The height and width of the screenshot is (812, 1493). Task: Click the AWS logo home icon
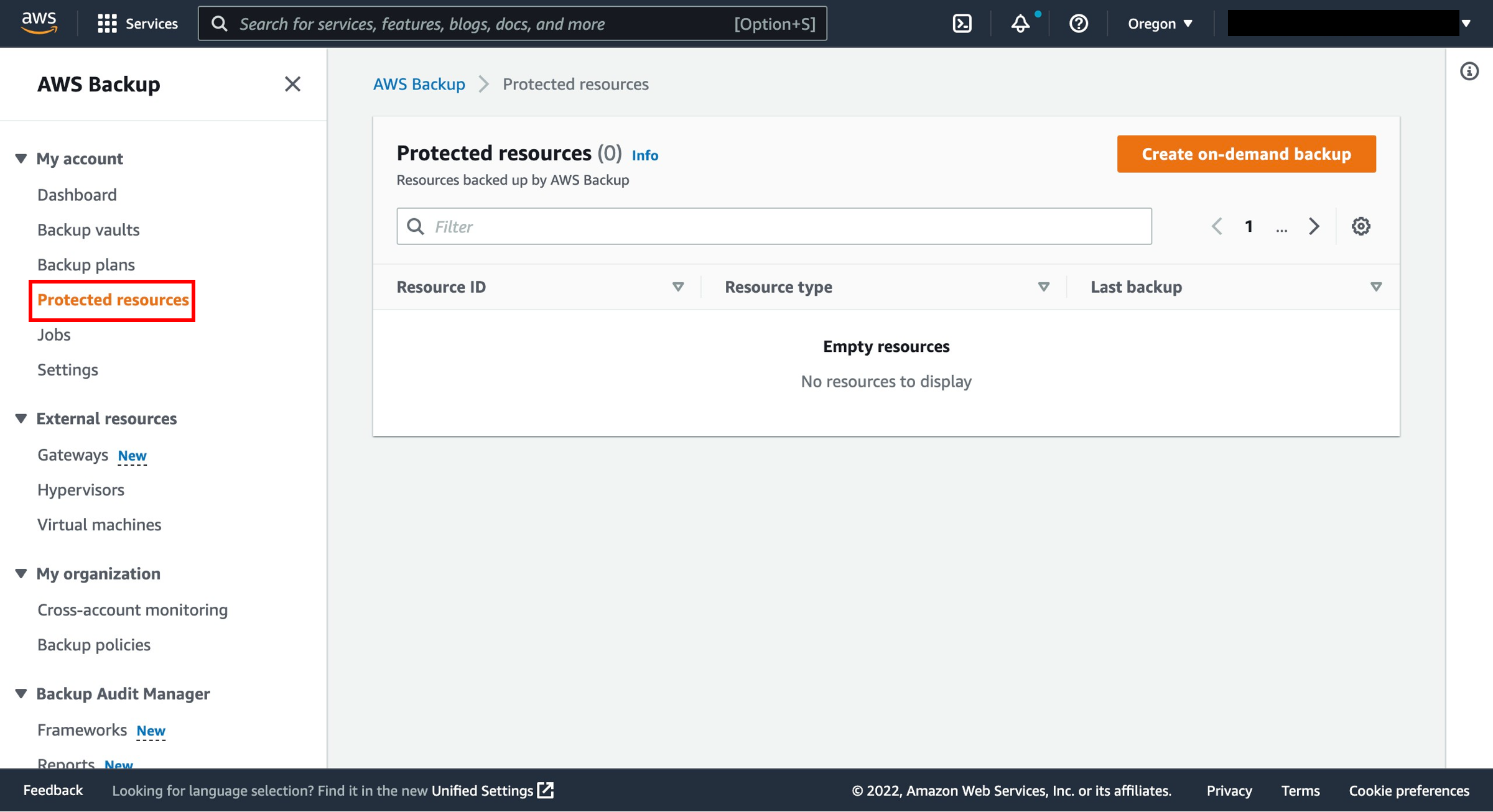coord(39,23)
